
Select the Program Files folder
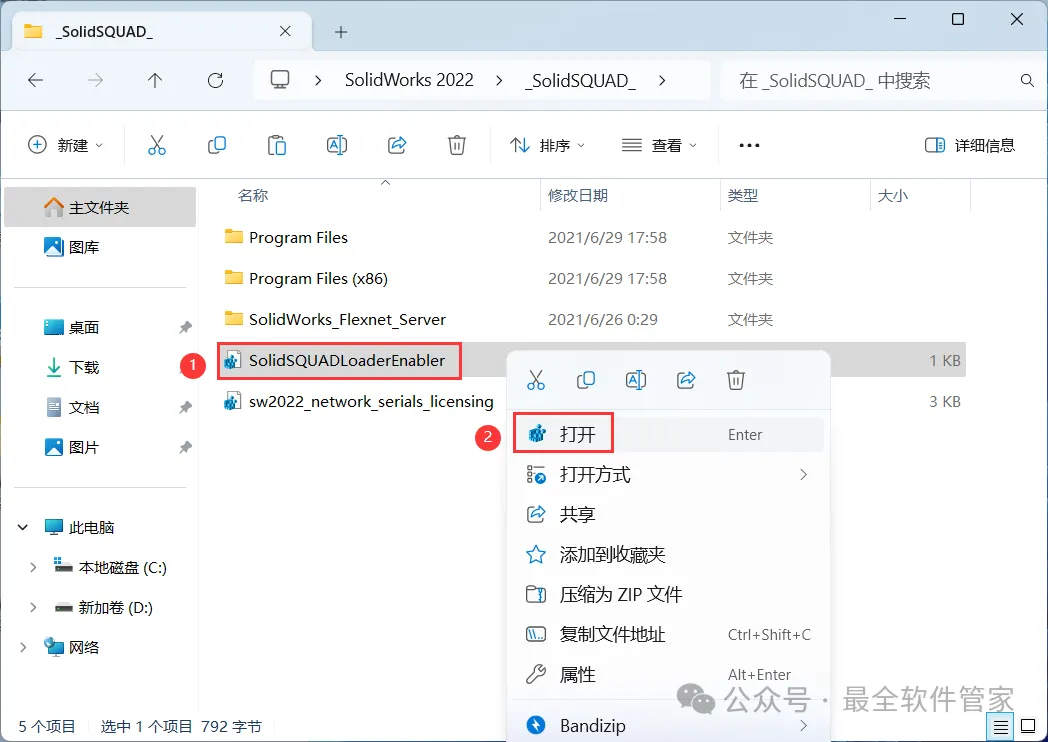pyautogui.click(x=298, y=237)
